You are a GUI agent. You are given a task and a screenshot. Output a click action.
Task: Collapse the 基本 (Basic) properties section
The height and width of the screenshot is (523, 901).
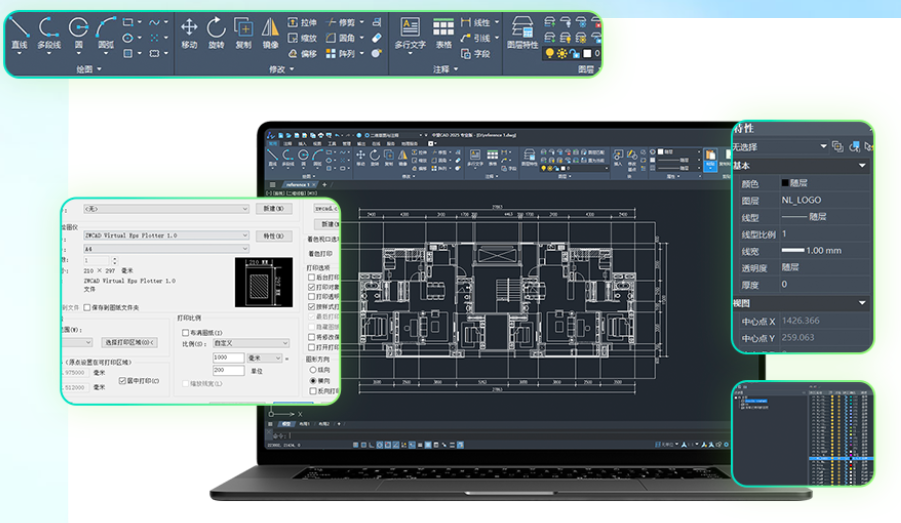pyautogui.click(x=862, y=166)
